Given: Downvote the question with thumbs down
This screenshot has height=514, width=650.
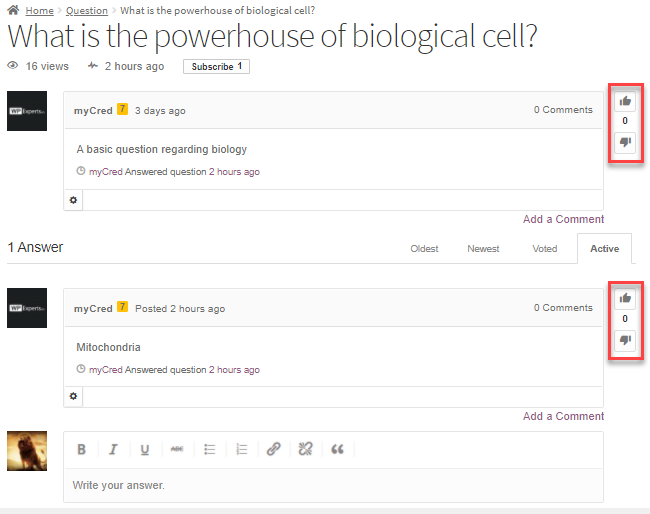Looking at the screenshot, I should tap(625, 142).
